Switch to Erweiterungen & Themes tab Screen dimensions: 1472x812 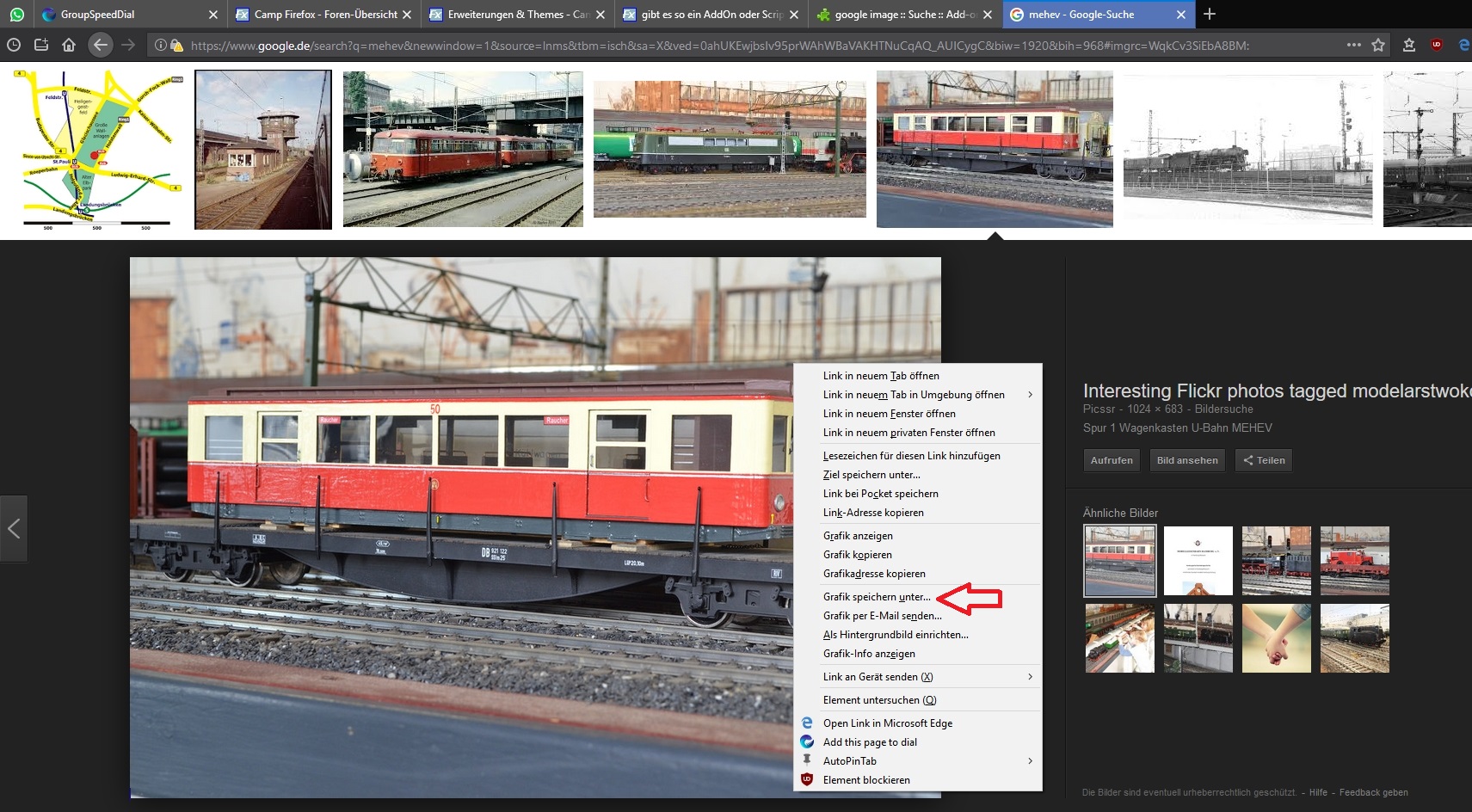click(x=517, y=15)
